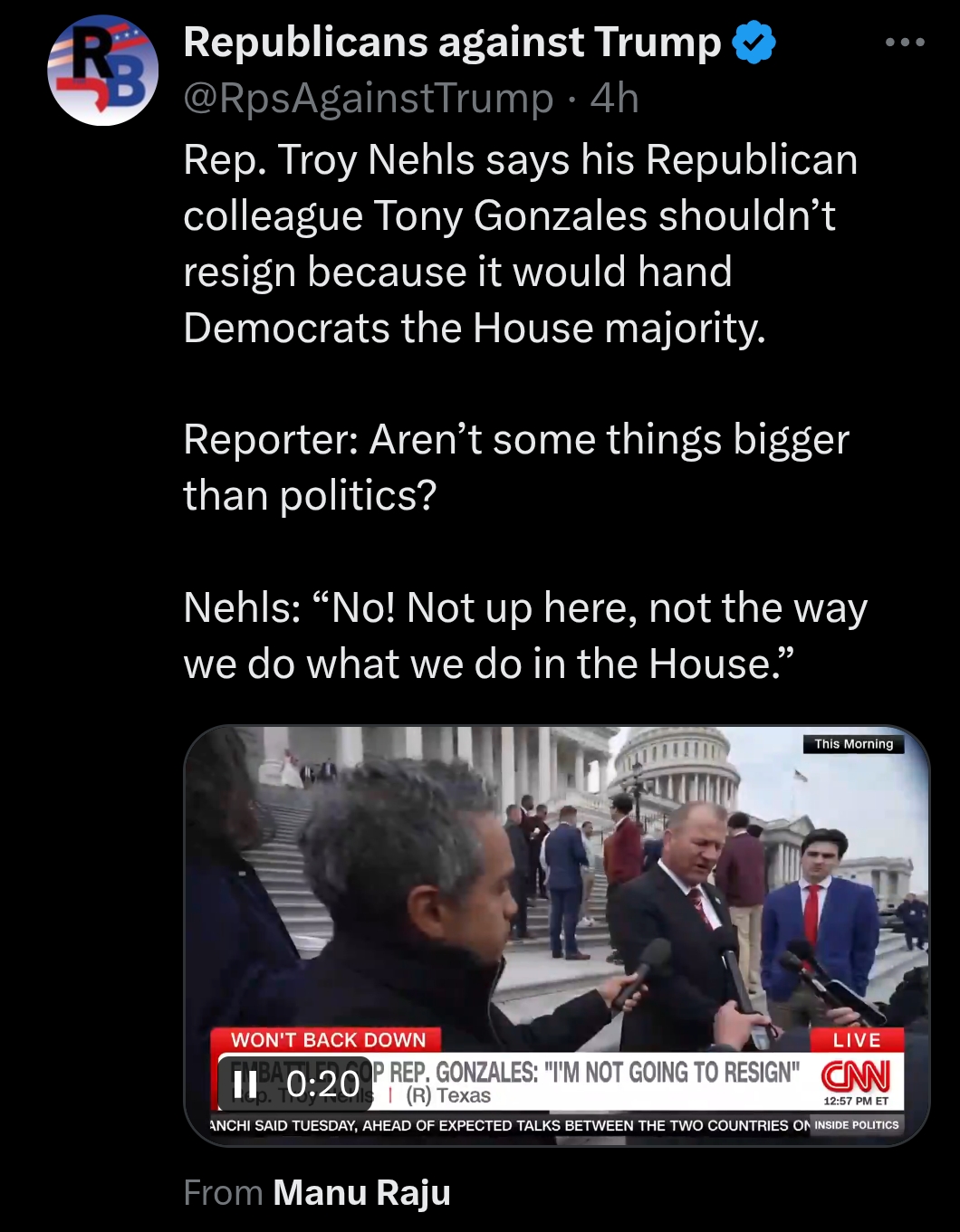Click the Gonzales not going to resign chyron
960x1232 pixels.
click(594, 1073)
